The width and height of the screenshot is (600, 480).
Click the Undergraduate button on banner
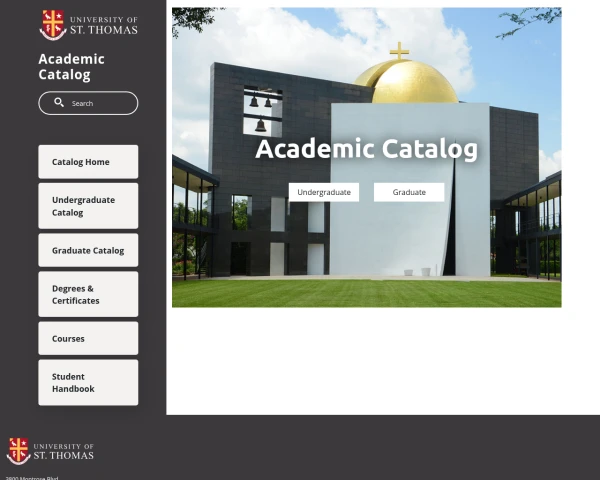pos(324,192)
